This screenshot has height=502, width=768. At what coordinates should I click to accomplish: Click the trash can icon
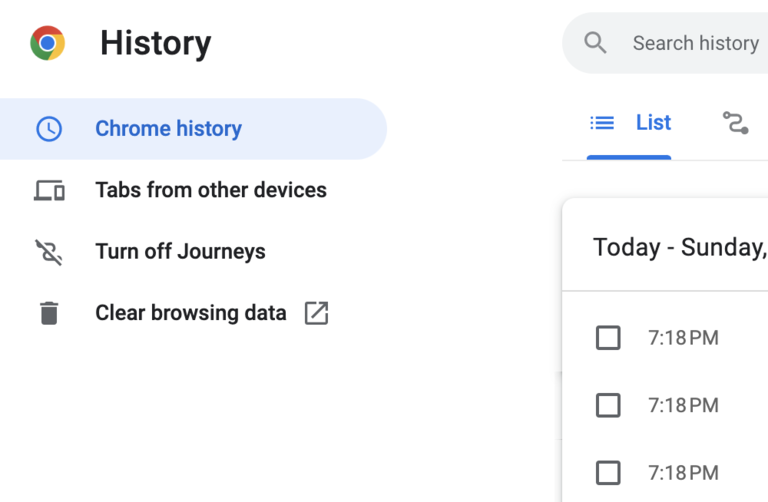point(48,313)
